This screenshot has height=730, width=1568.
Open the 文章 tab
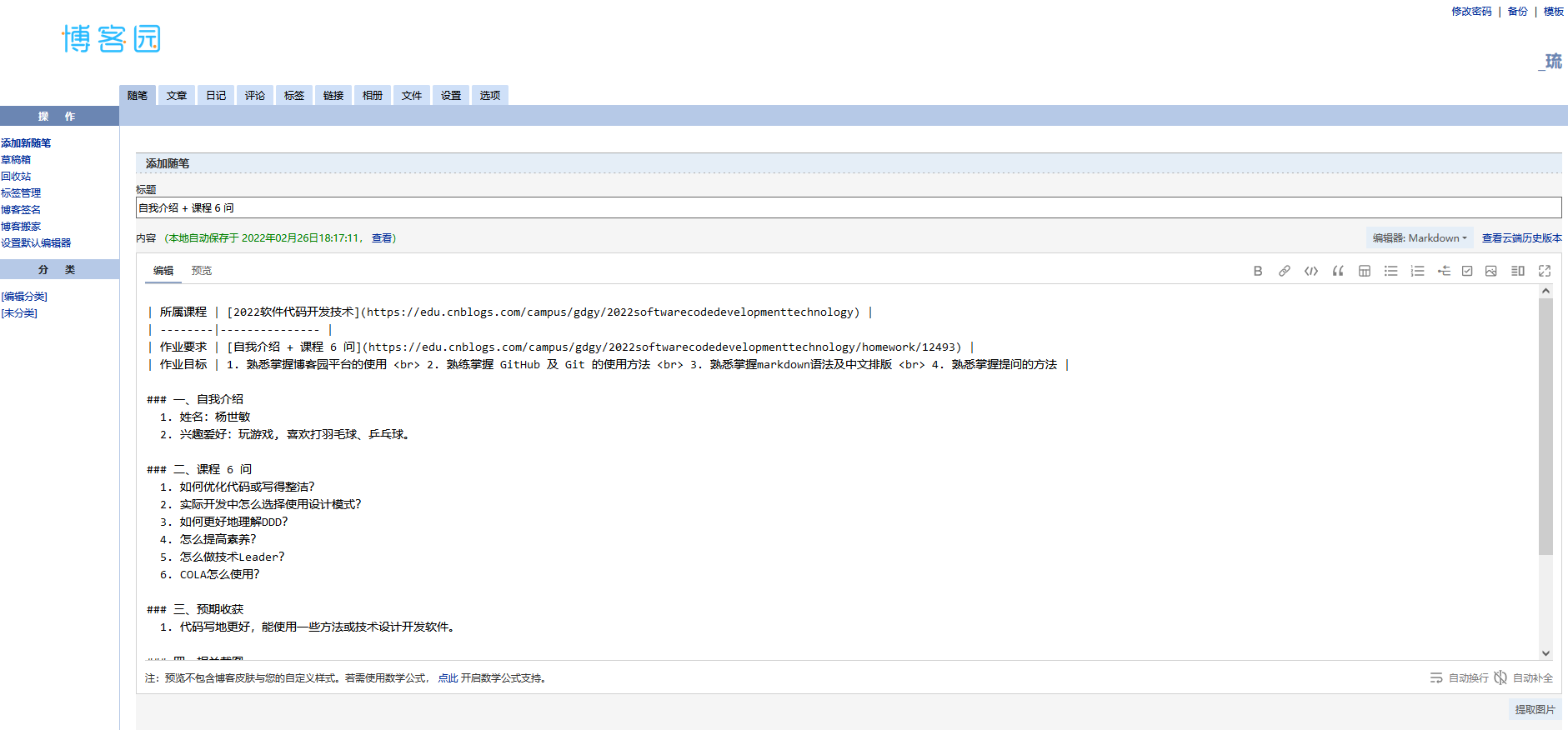177,96
